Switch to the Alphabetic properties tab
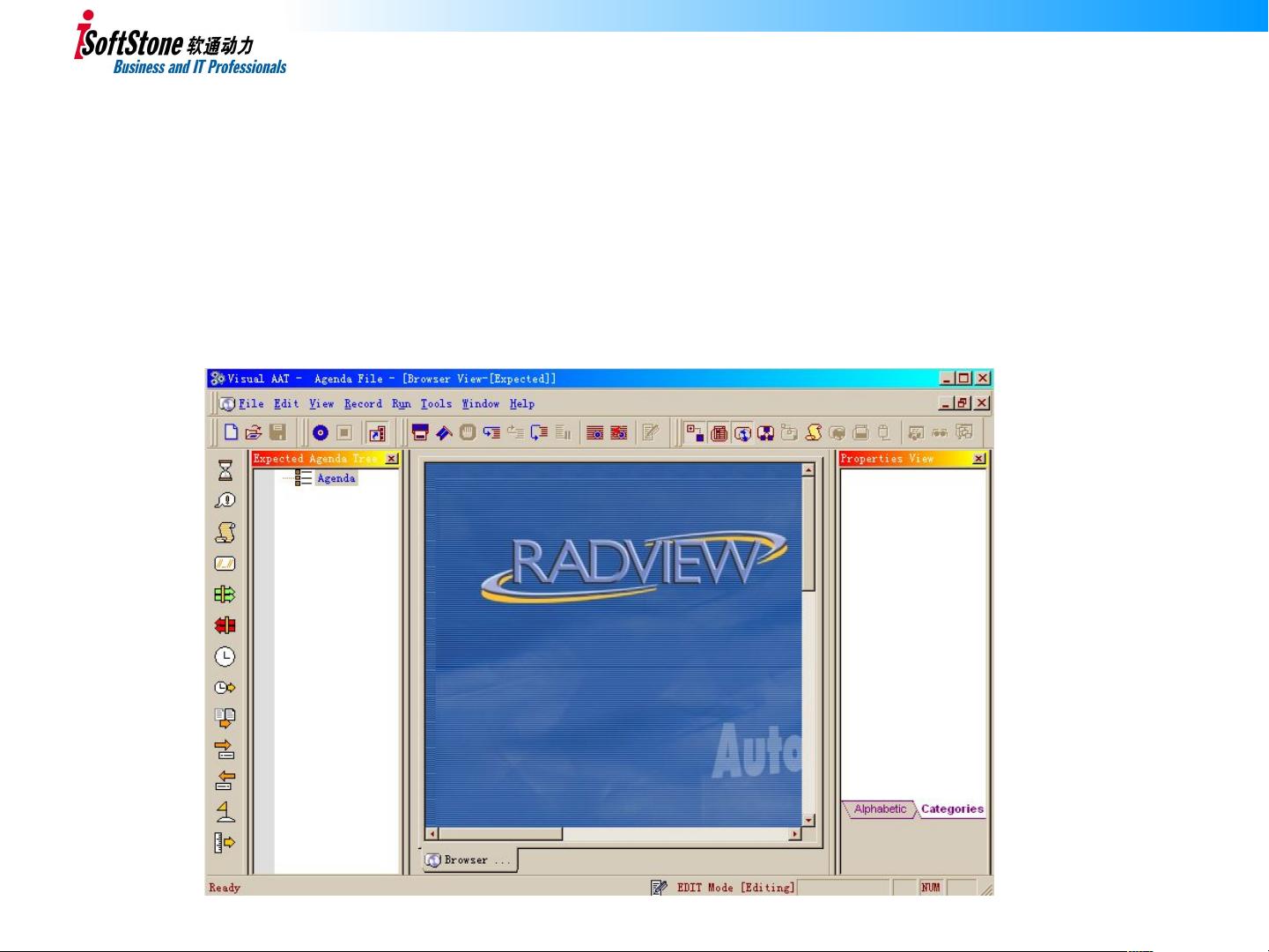This screenshot has width=1269, height=952. [x=880, y=809]
